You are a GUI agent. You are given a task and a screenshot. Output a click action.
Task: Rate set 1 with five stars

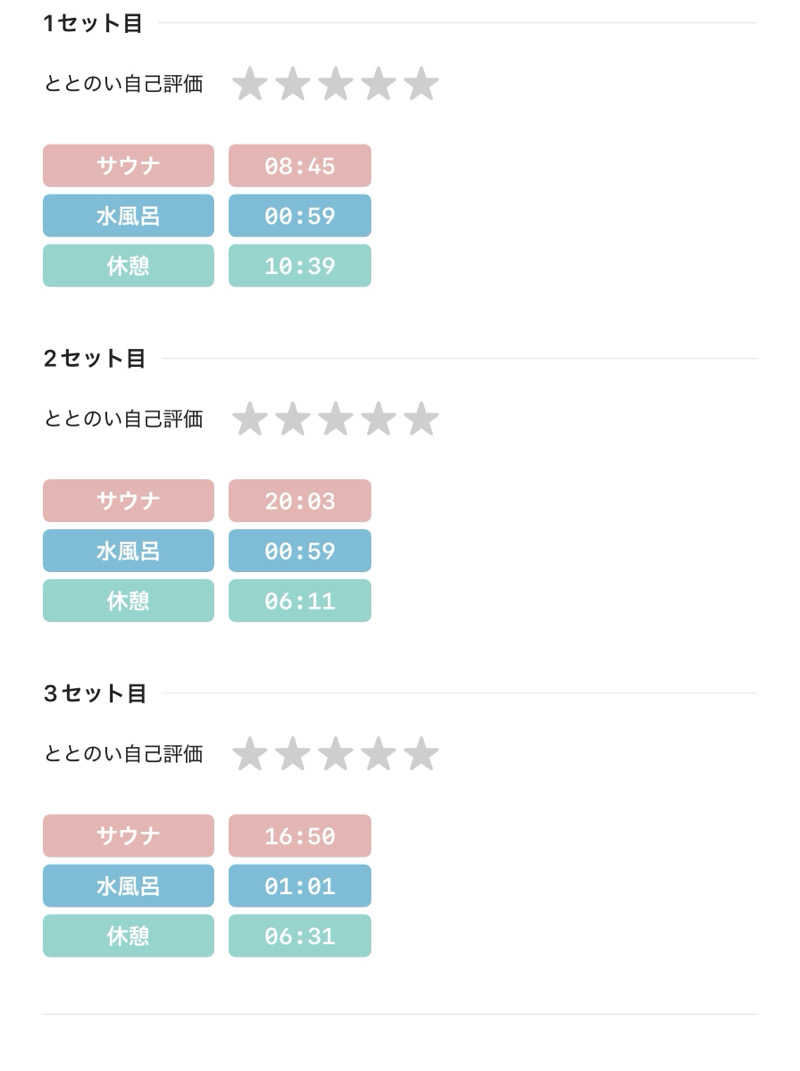[x=421, y=84]
